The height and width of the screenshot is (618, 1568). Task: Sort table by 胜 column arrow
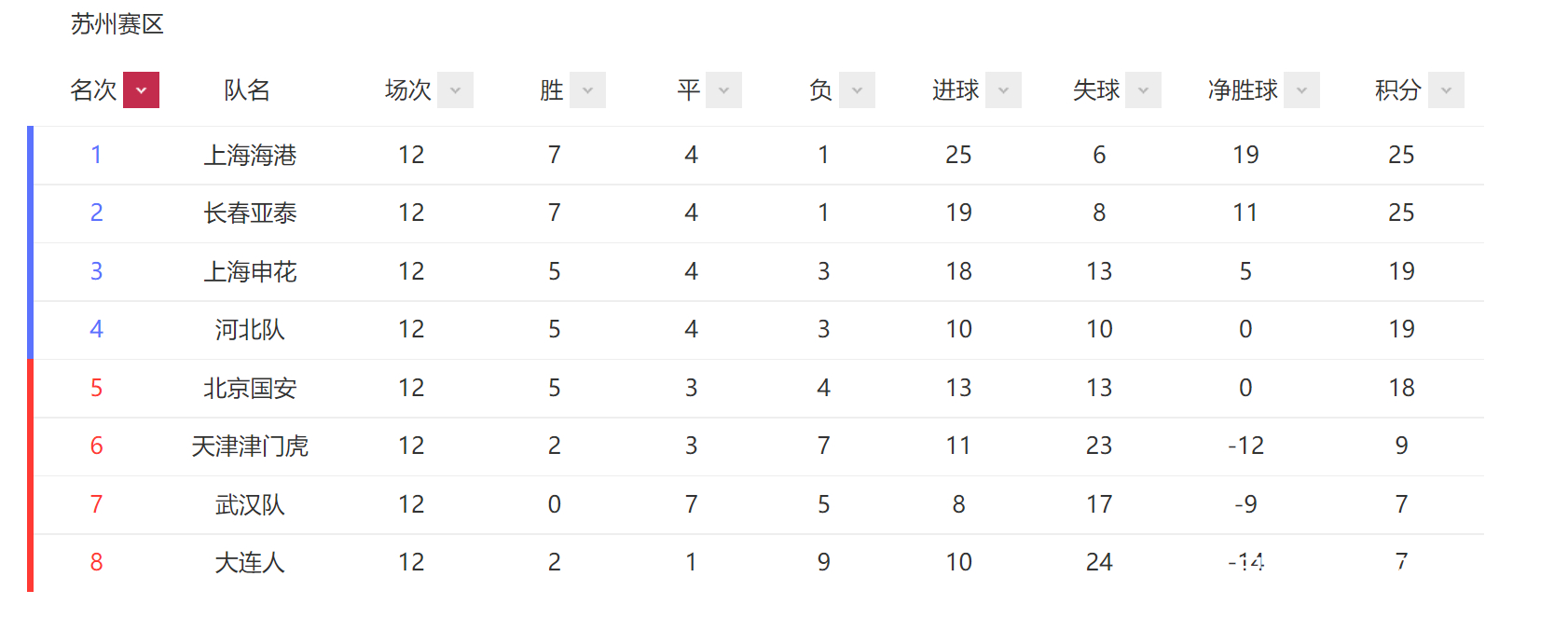[x=587, y=90]
